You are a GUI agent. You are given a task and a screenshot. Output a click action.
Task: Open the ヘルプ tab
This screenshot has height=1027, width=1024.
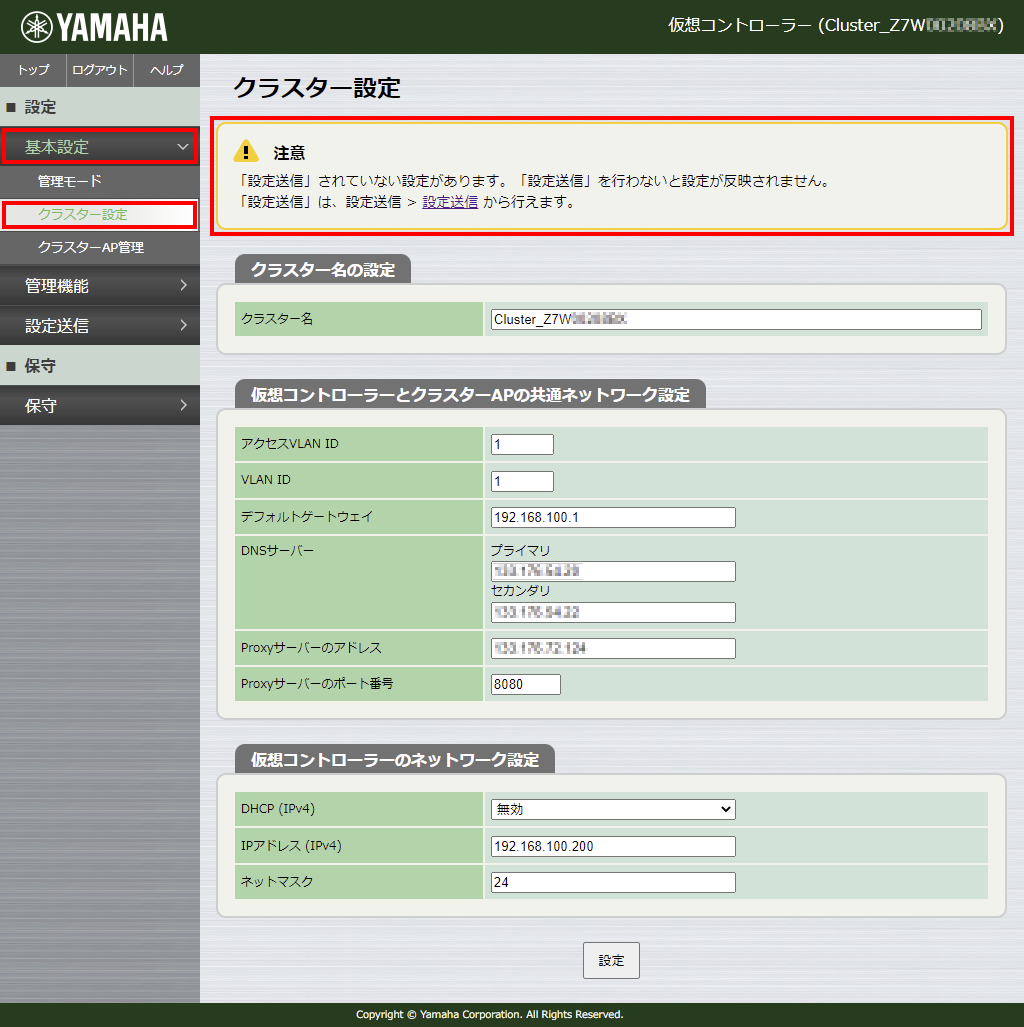(166, 70)
